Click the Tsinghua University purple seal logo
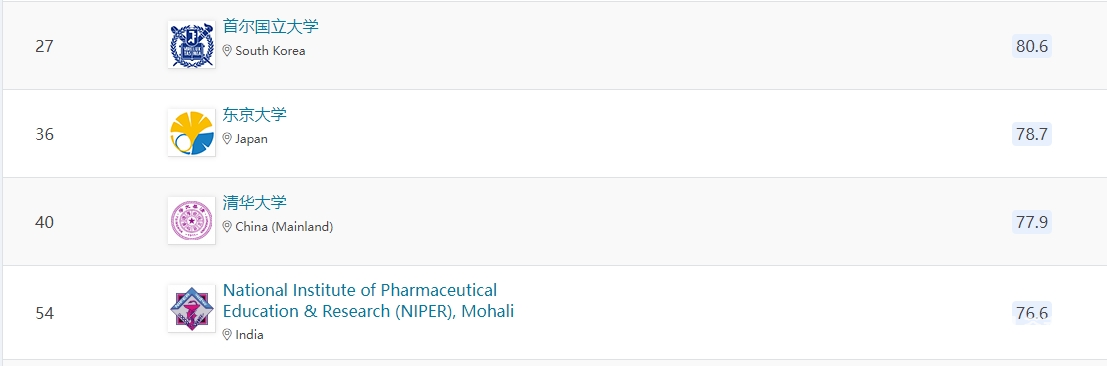Image resolution: width=1107 pixels, height=366 pixels. coord(191,220)
